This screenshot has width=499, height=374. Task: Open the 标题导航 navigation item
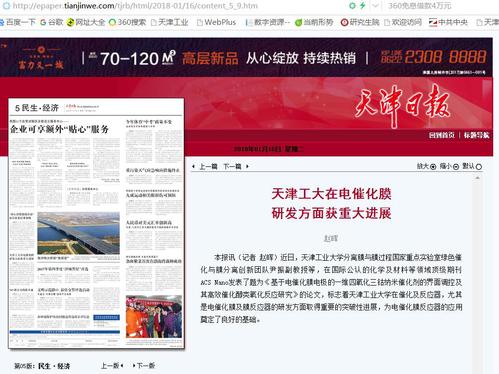tap(476, 135)
